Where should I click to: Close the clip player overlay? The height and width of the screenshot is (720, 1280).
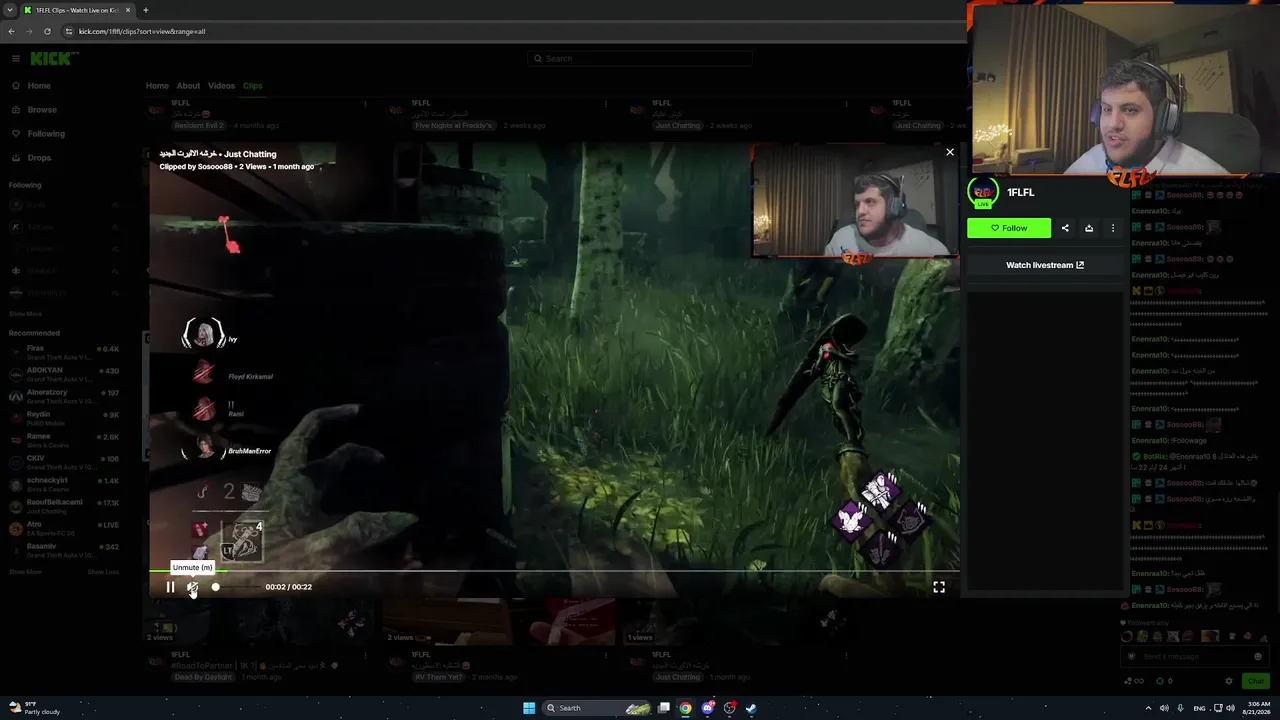[950, 152]
